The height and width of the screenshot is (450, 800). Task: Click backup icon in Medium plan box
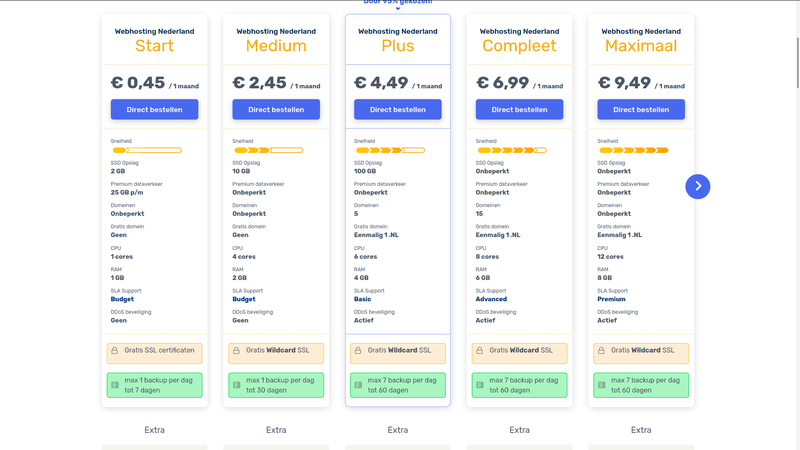tap(237, 385)
